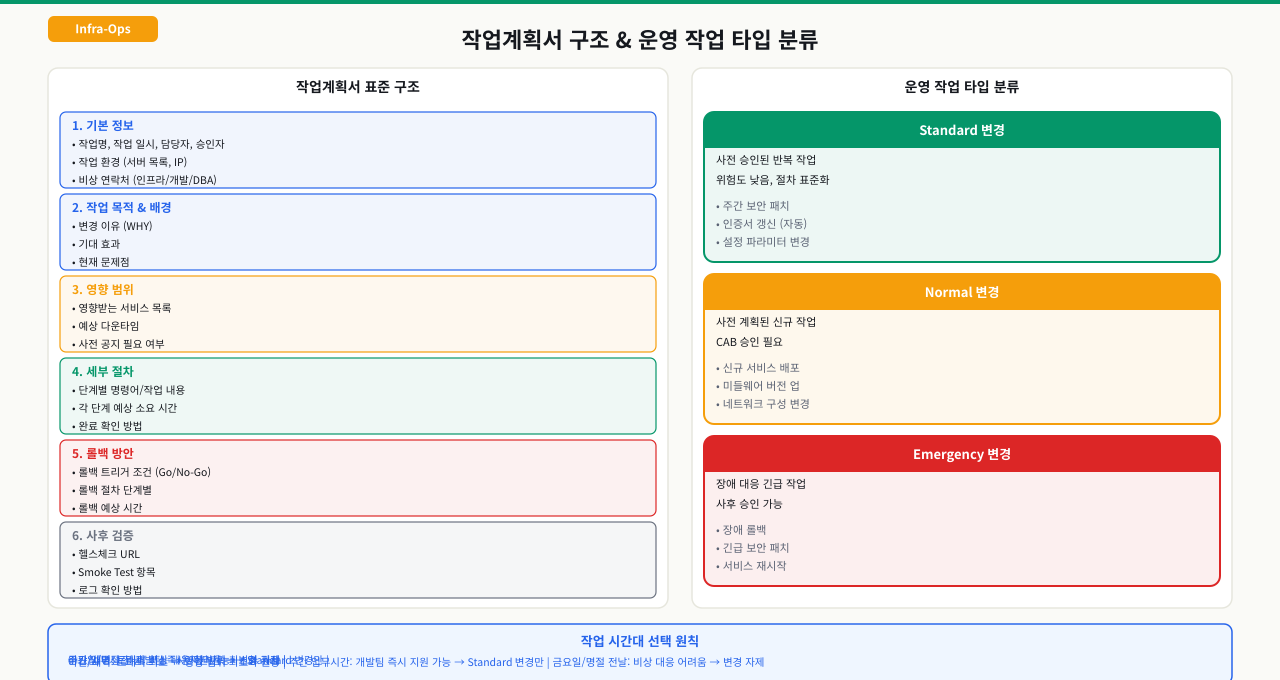Click the red Emergency 변경 header
The height and width of the screenshot is (680, 1280).
[x=962, y=454]
